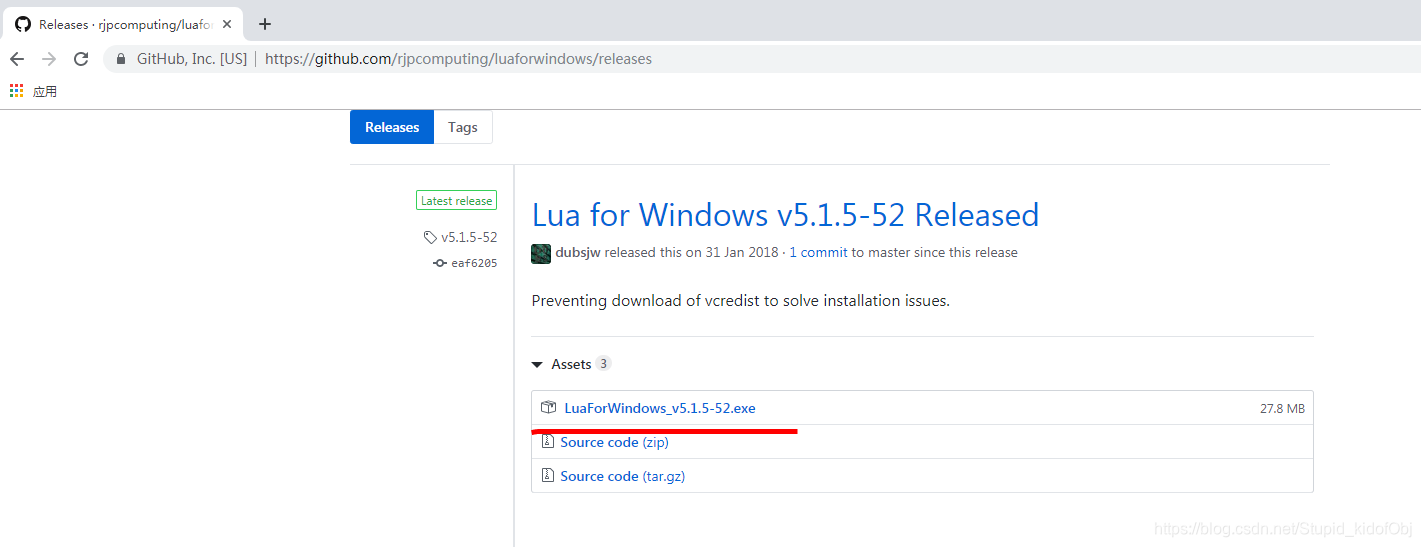
Task: Click the archive icon for Source code (tar.gz)
Action: tap(547, 476)
